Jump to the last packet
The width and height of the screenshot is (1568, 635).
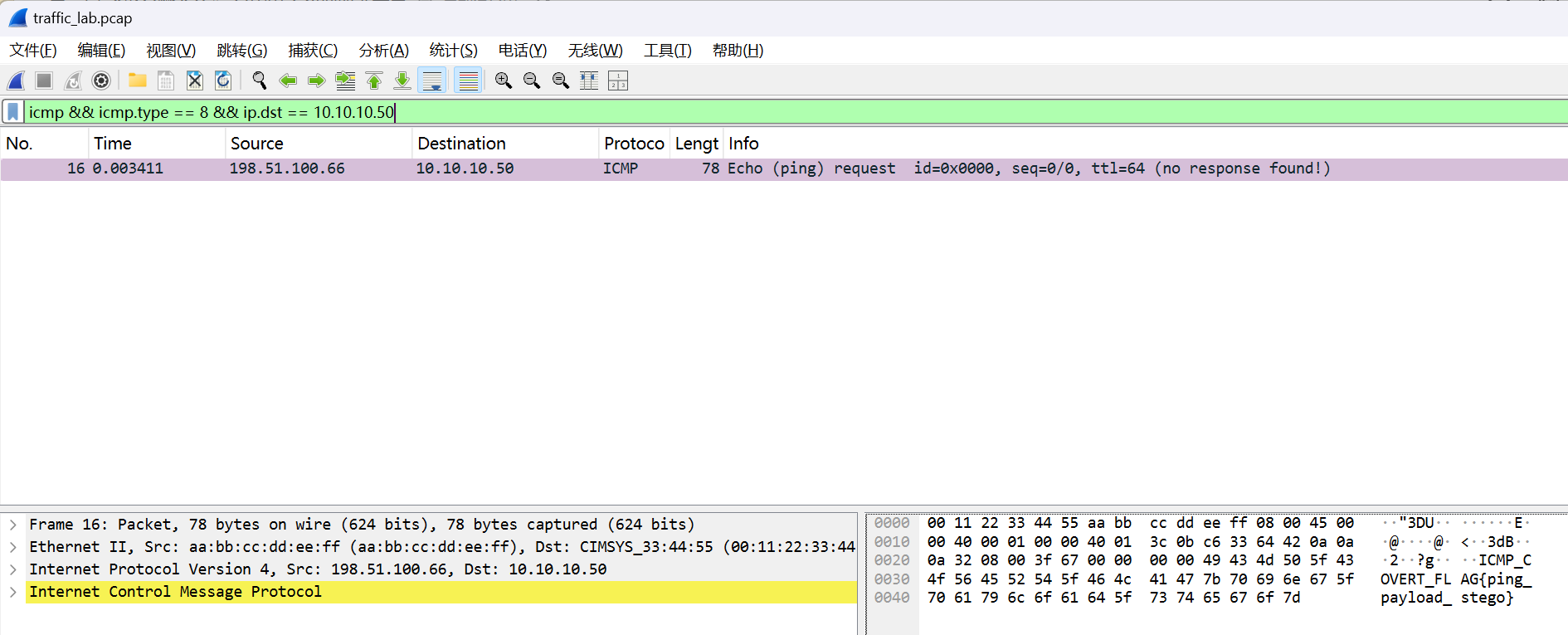(x=402, y=81)
